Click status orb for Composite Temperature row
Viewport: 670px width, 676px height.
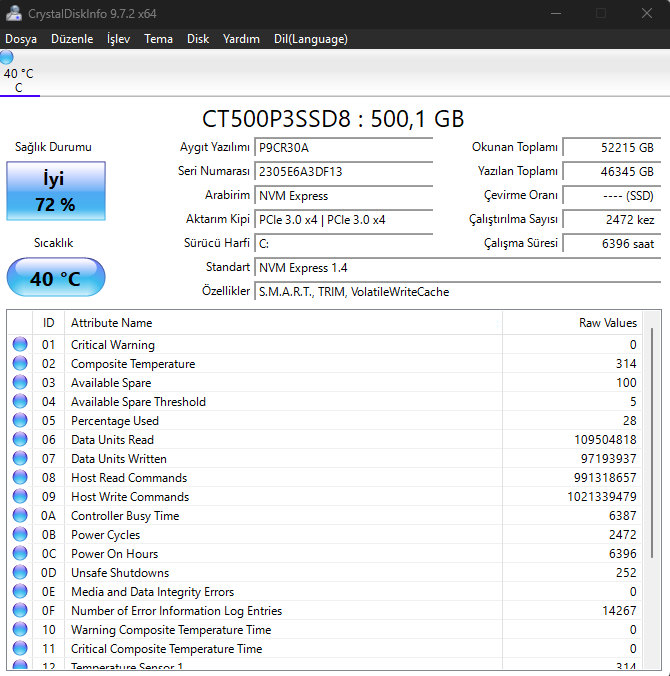click(20, 363)
